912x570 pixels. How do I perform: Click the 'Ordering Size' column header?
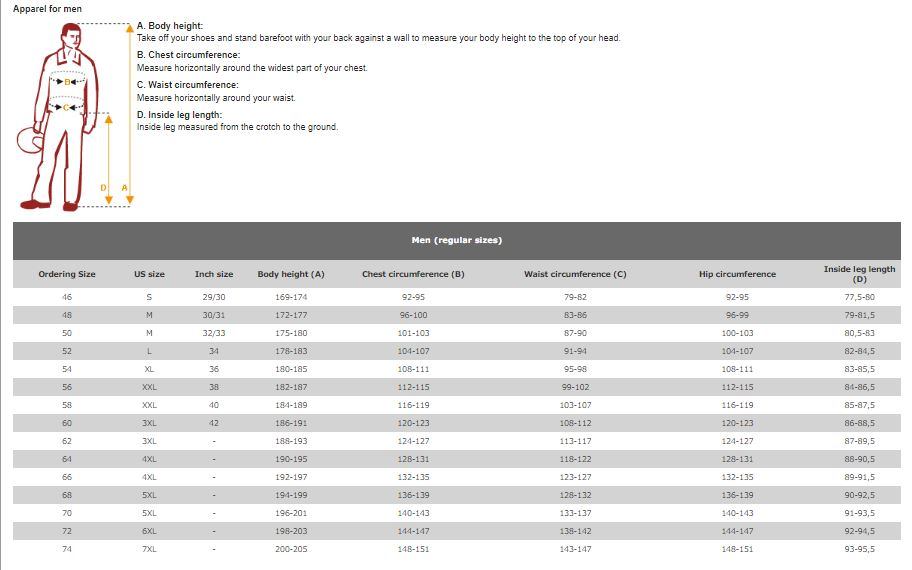pos(67,274)
